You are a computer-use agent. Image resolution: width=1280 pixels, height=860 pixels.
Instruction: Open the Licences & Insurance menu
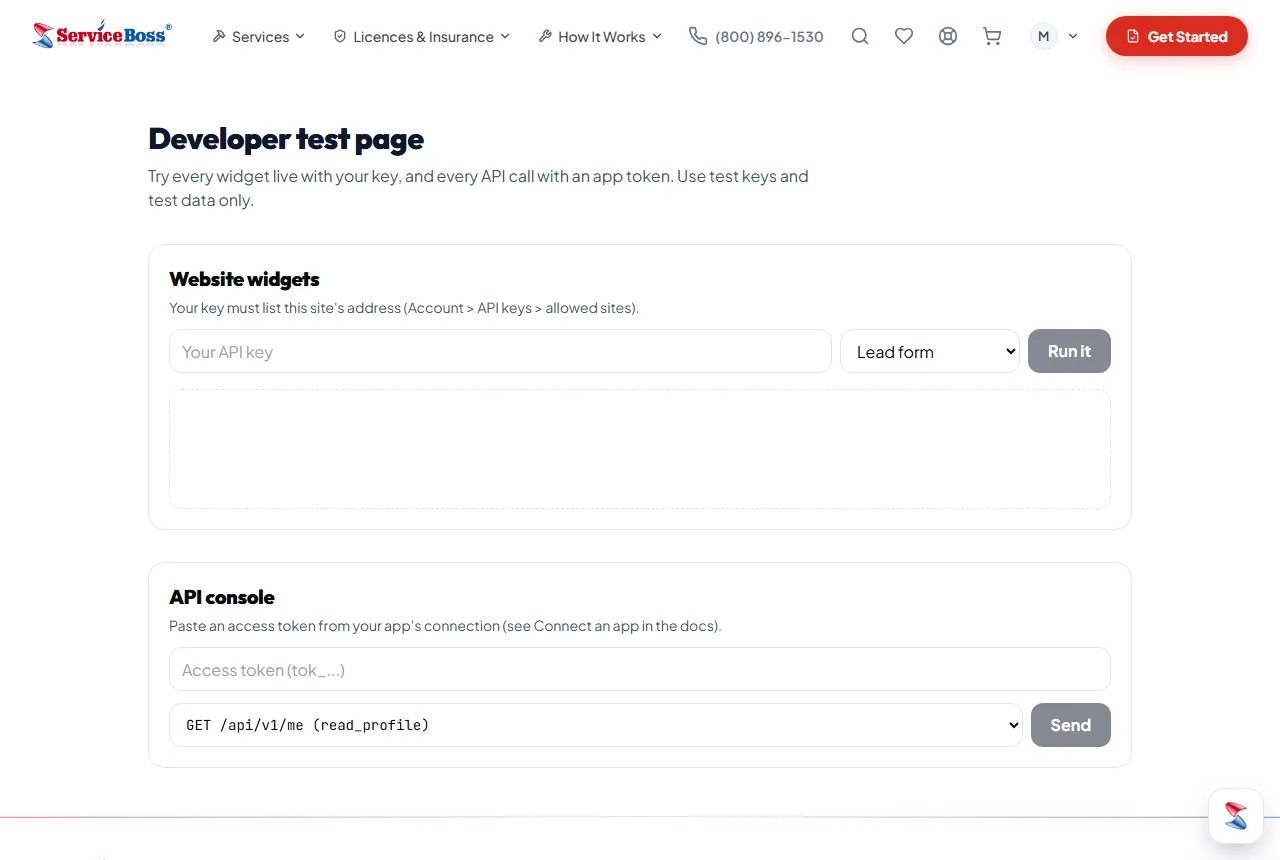pos(422,36)
